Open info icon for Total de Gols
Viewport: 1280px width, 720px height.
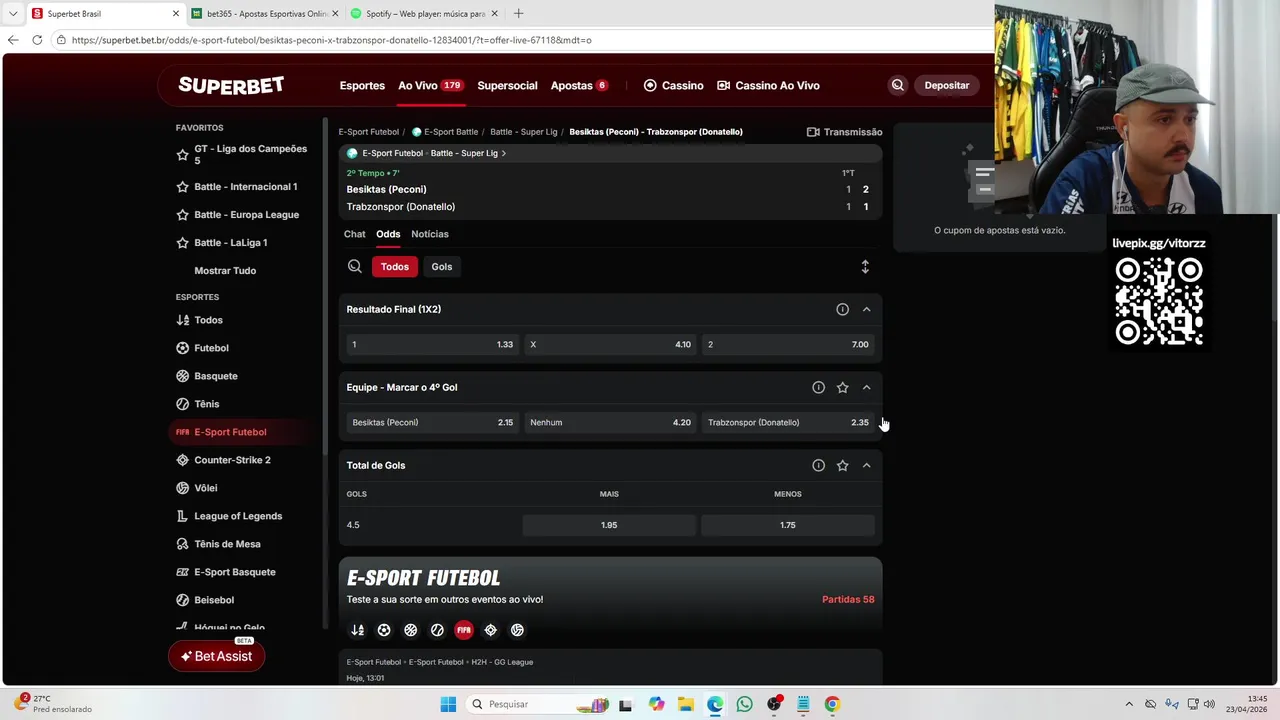point(818,465)
